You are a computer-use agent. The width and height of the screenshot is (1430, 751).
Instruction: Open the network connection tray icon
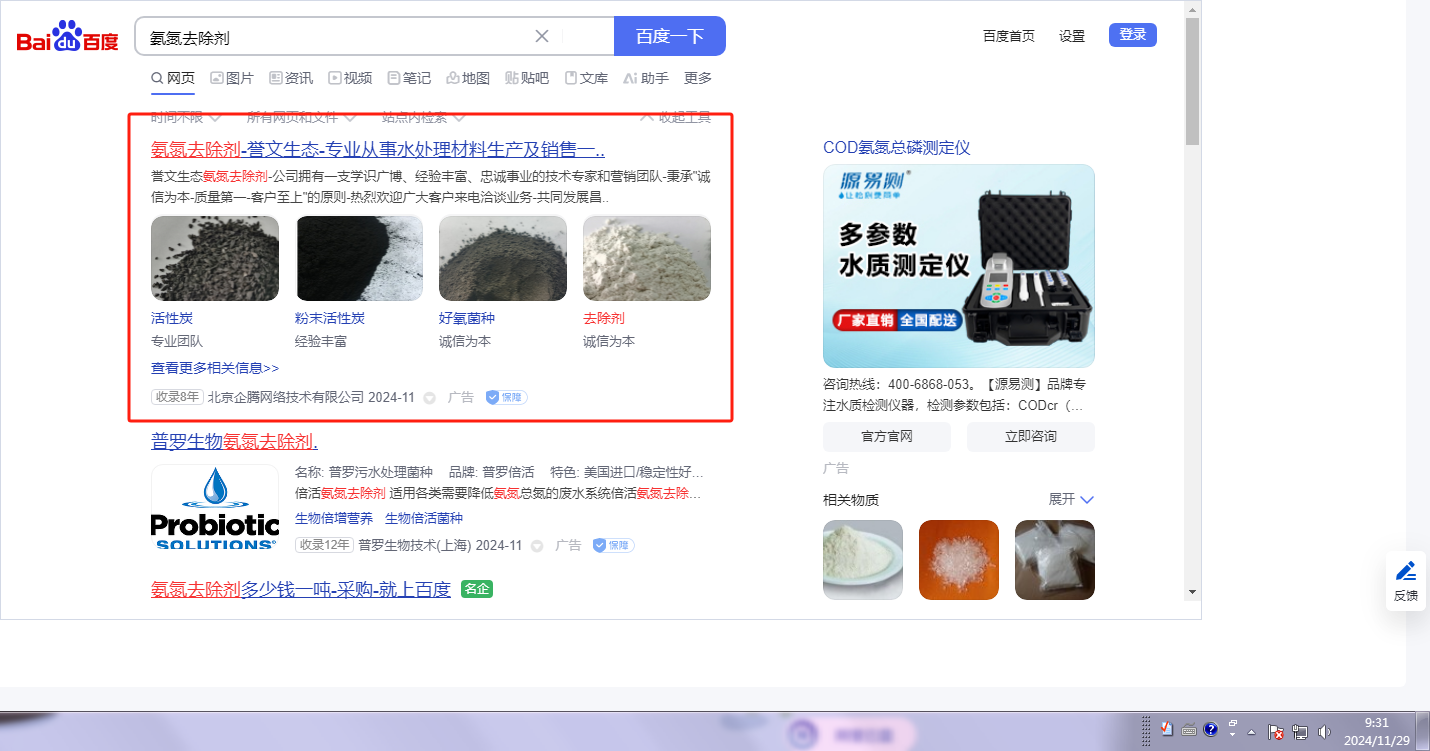[x=1301, y=732]
